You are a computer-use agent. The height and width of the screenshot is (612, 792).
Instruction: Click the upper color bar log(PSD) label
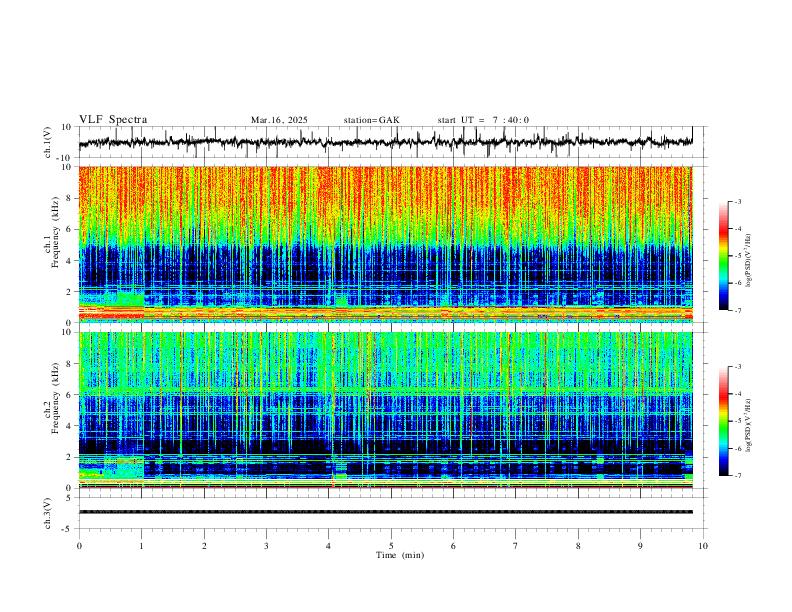[x=749, y=260]
